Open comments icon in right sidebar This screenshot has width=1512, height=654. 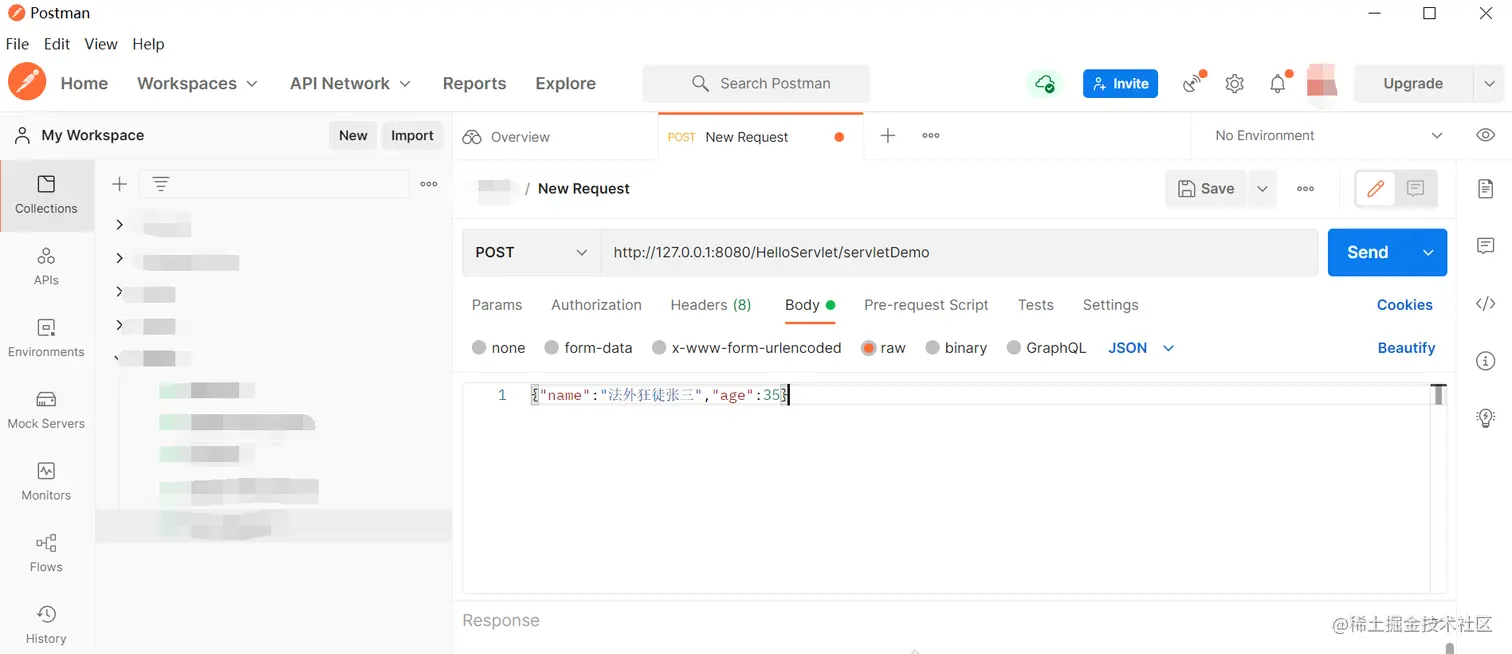1486,246
